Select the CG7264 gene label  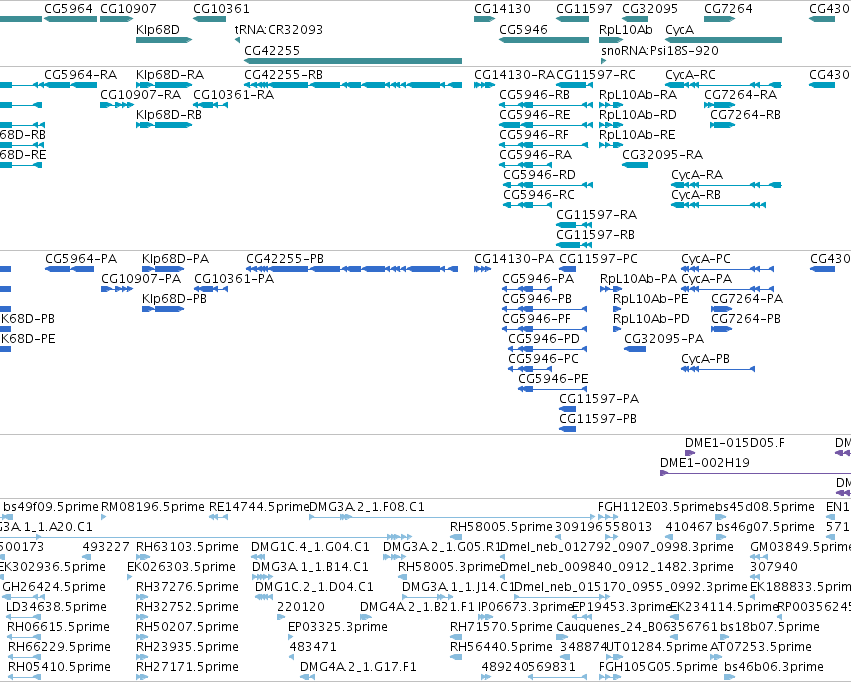728,9
